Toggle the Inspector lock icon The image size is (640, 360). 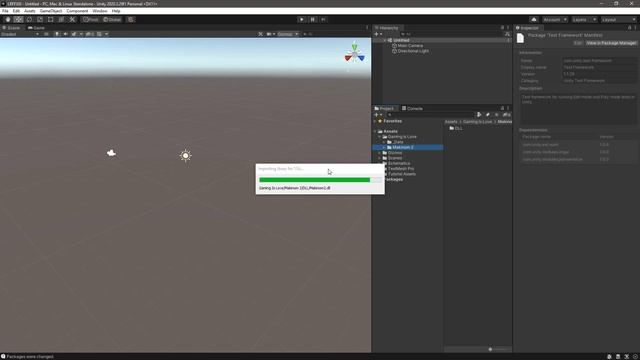629,28
